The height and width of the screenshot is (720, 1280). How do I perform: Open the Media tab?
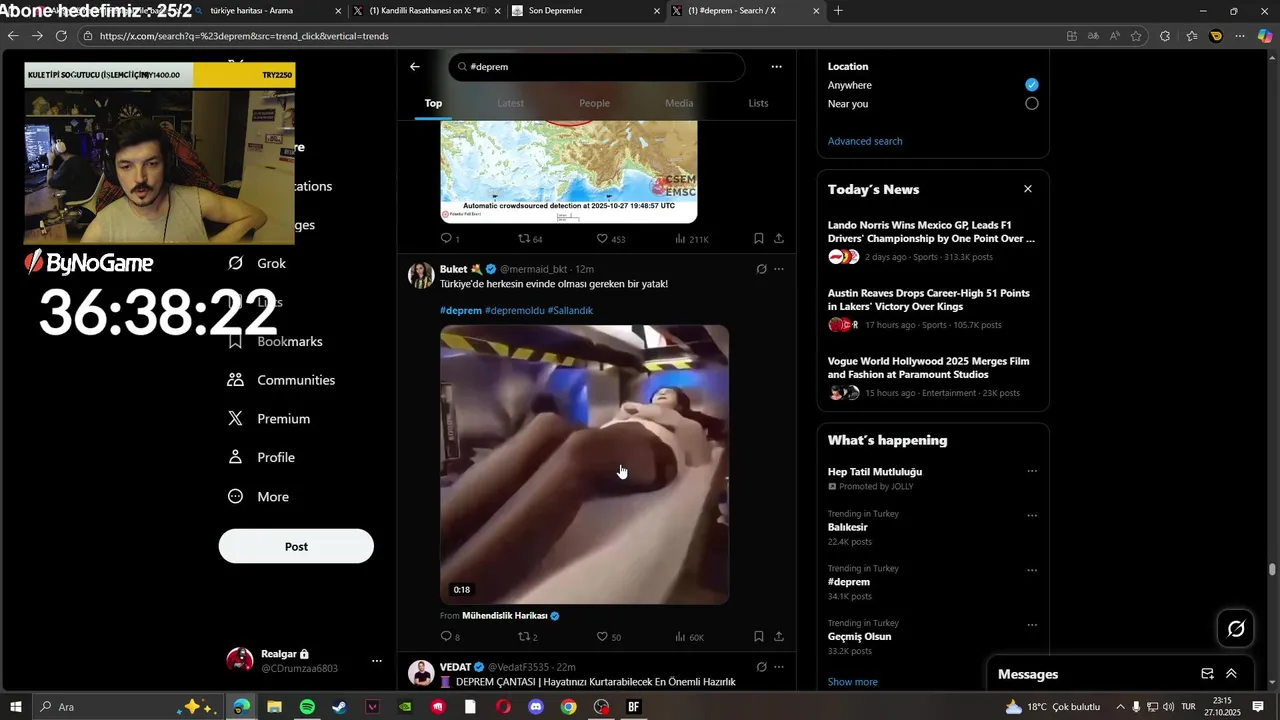click(679, 103)
